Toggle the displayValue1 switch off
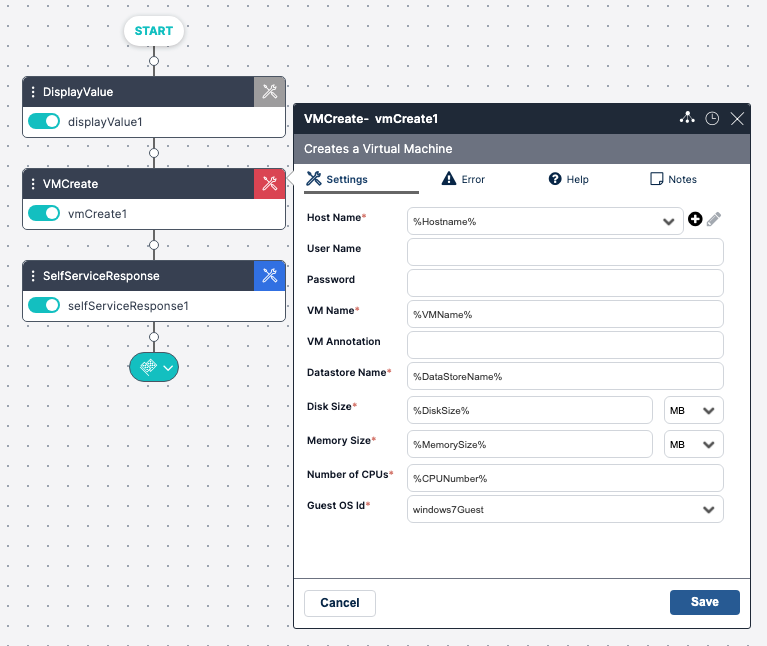767x646 pixels. (x=44, y=121)
